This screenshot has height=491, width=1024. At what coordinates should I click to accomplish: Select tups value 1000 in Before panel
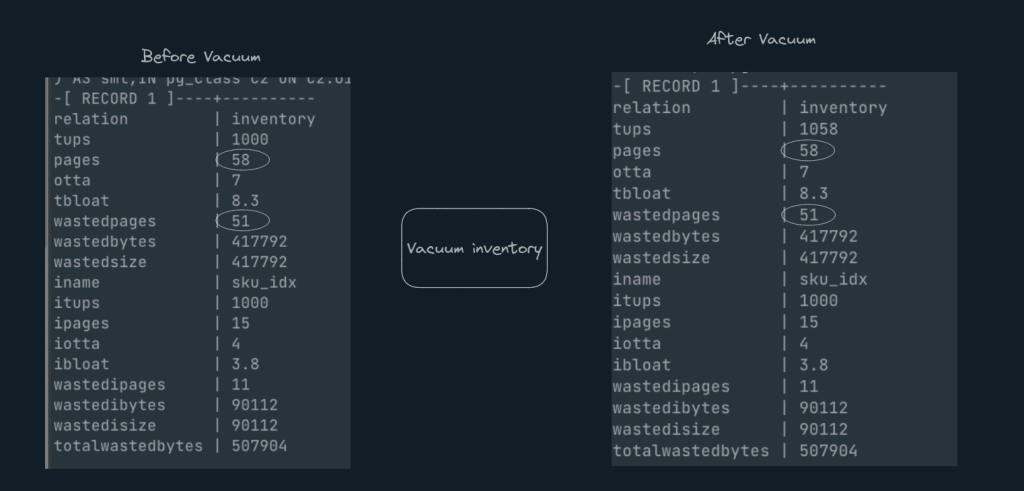click(x=251, y=140)
